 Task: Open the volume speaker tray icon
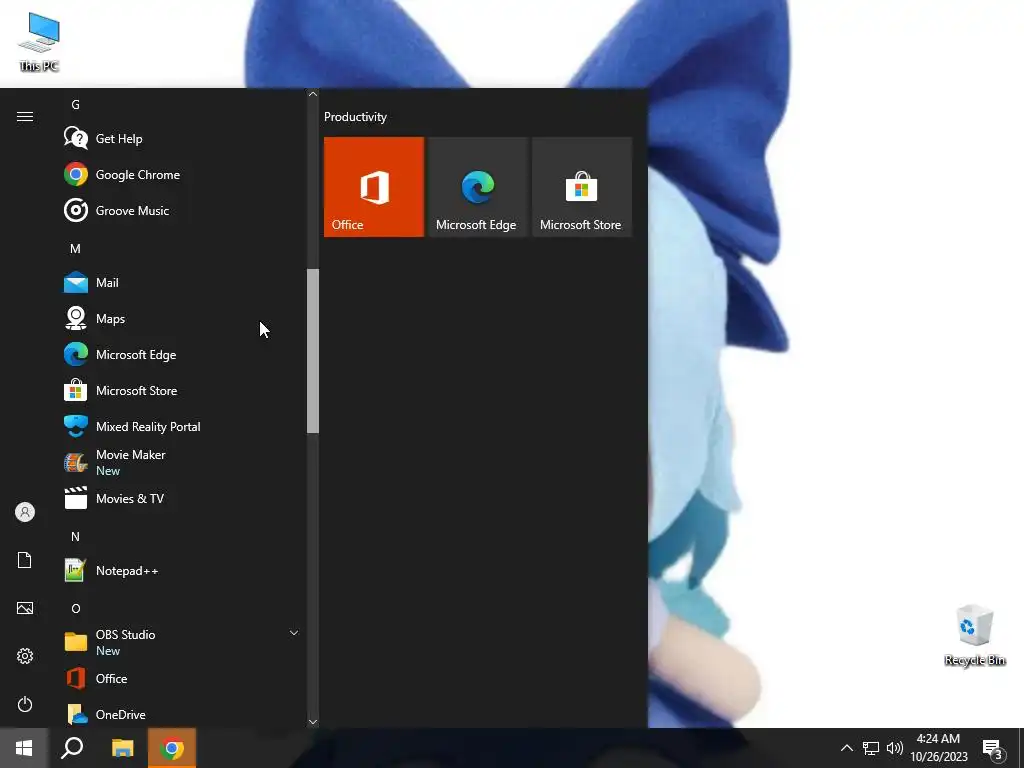(x=895, y=748)
